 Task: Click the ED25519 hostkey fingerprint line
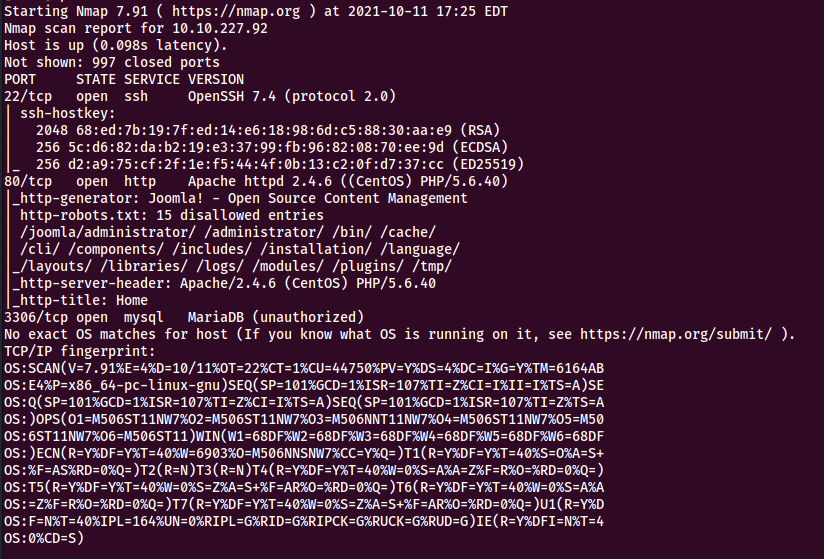click(x=280, y=164)
